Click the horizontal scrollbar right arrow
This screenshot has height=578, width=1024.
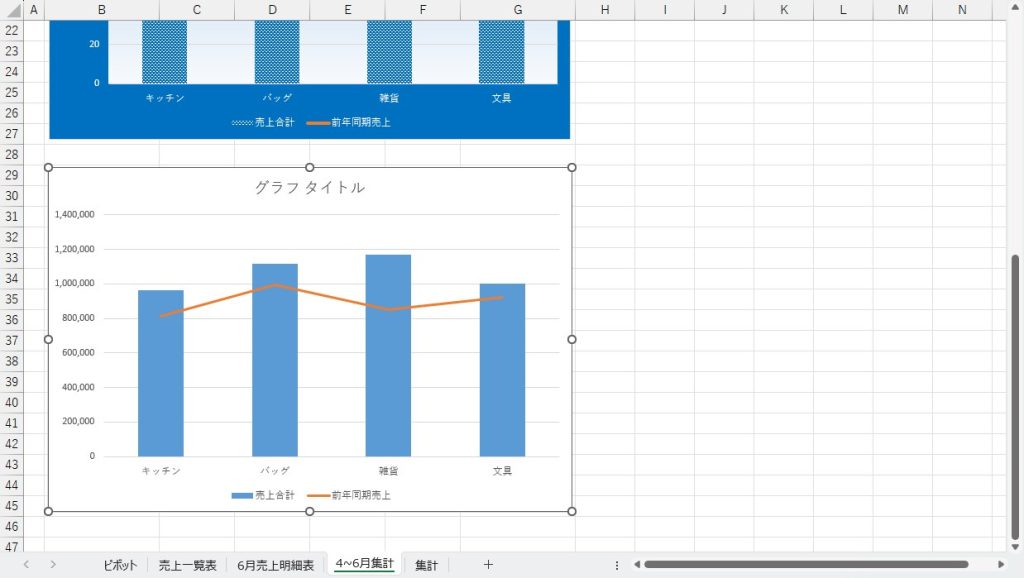[1001, 565]
